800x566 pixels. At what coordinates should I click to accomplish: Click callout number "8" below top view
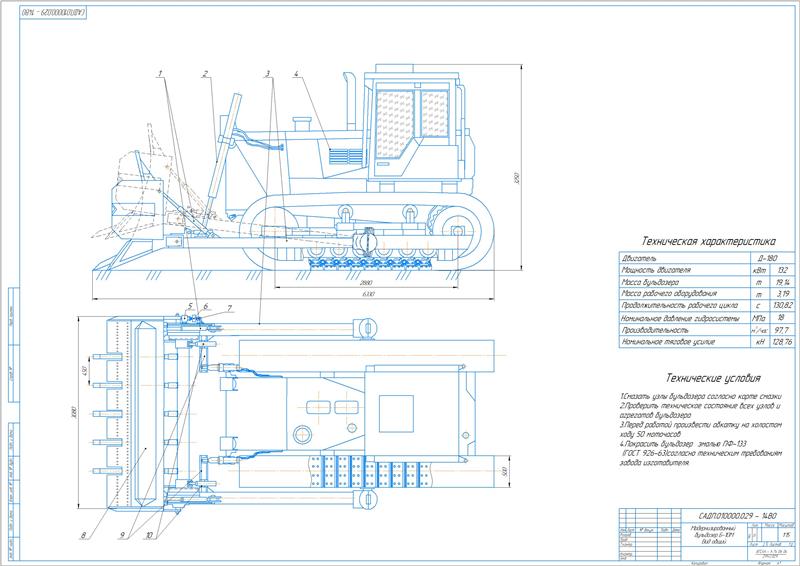[83, 536]
